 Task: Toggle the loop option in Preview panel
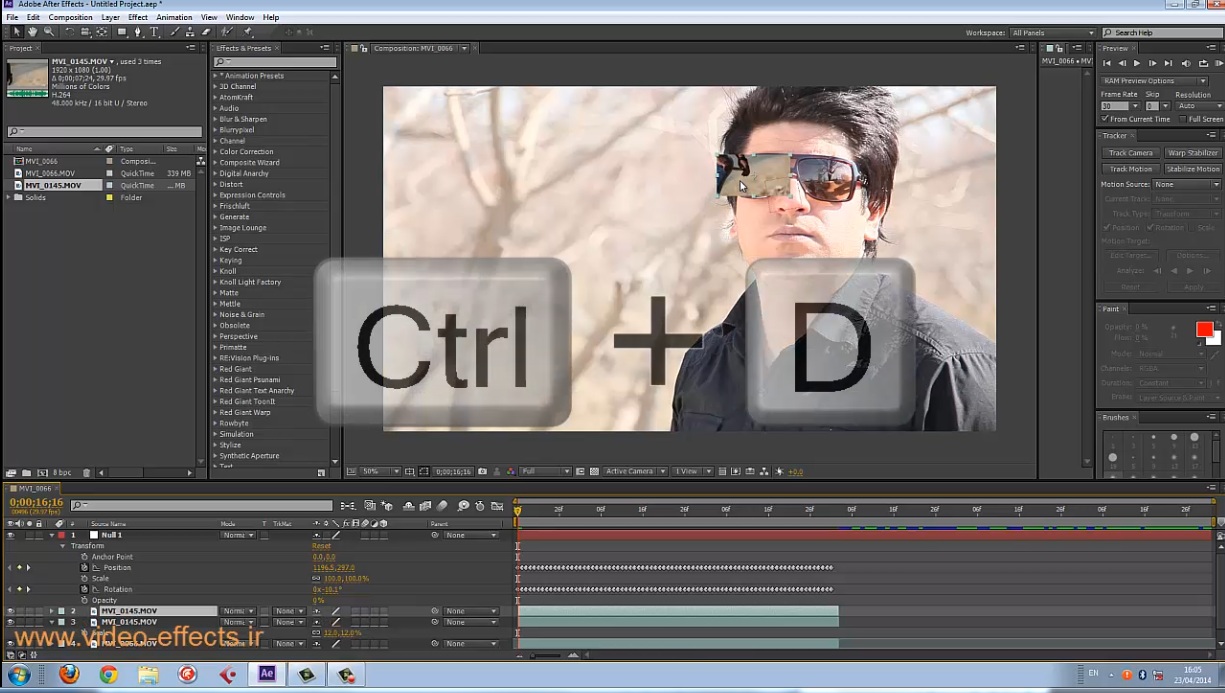point(1204,63)
